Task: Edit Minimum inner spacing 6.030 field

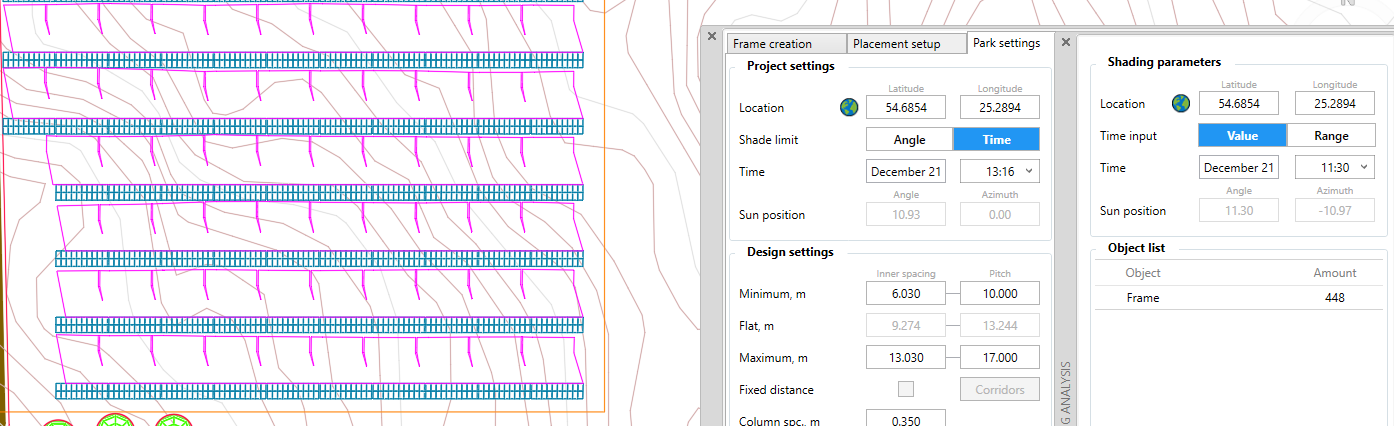Action: (906, 293)
